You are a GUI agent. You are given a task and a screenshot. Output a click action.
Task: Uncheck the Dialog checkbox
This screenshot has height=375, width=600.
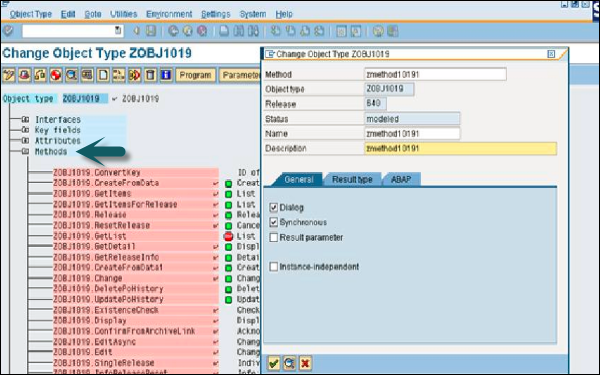click(274, 207)
